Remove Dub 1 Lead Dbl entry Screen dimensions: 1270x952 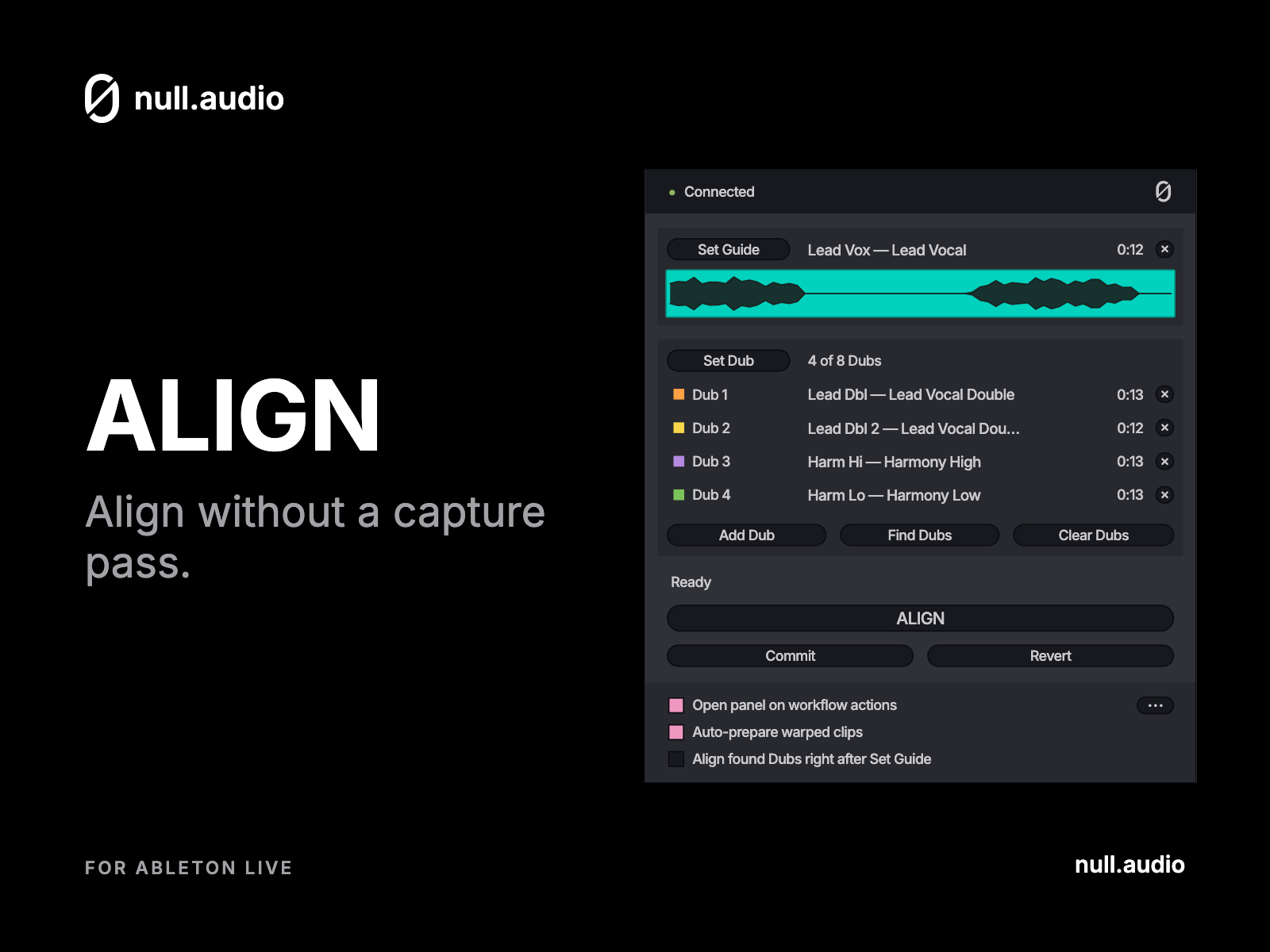[x=1164, y=394]
